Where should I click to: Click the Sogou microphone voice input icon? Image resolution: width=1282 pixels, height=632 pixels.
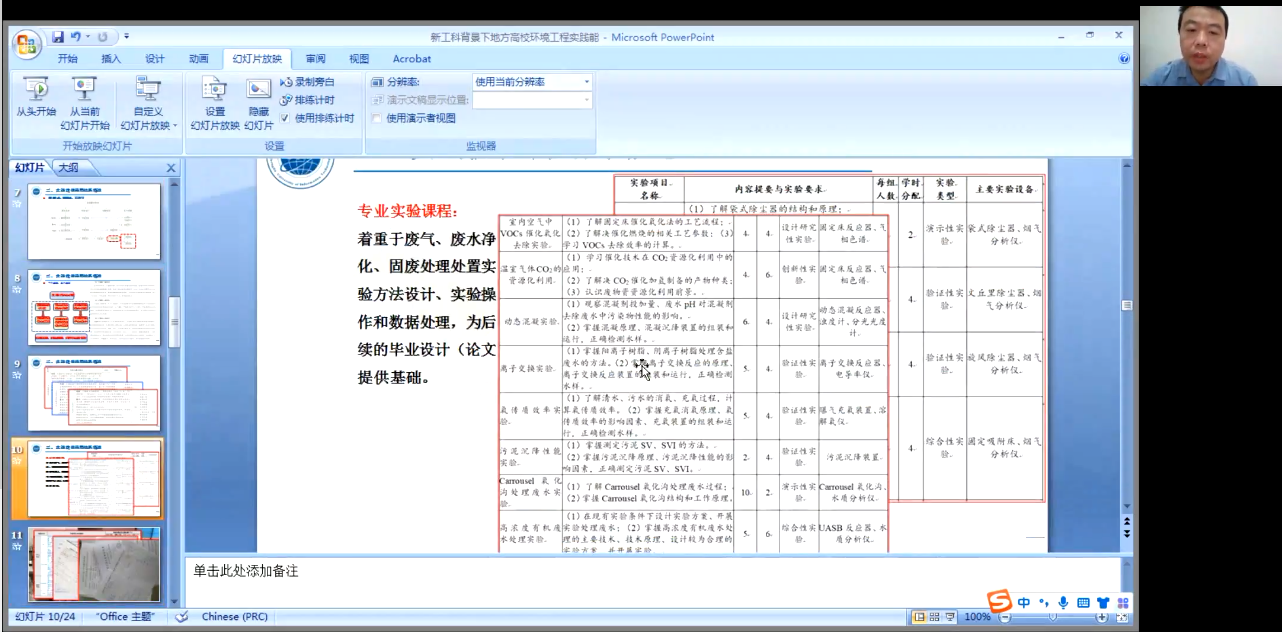[1062, 603]
